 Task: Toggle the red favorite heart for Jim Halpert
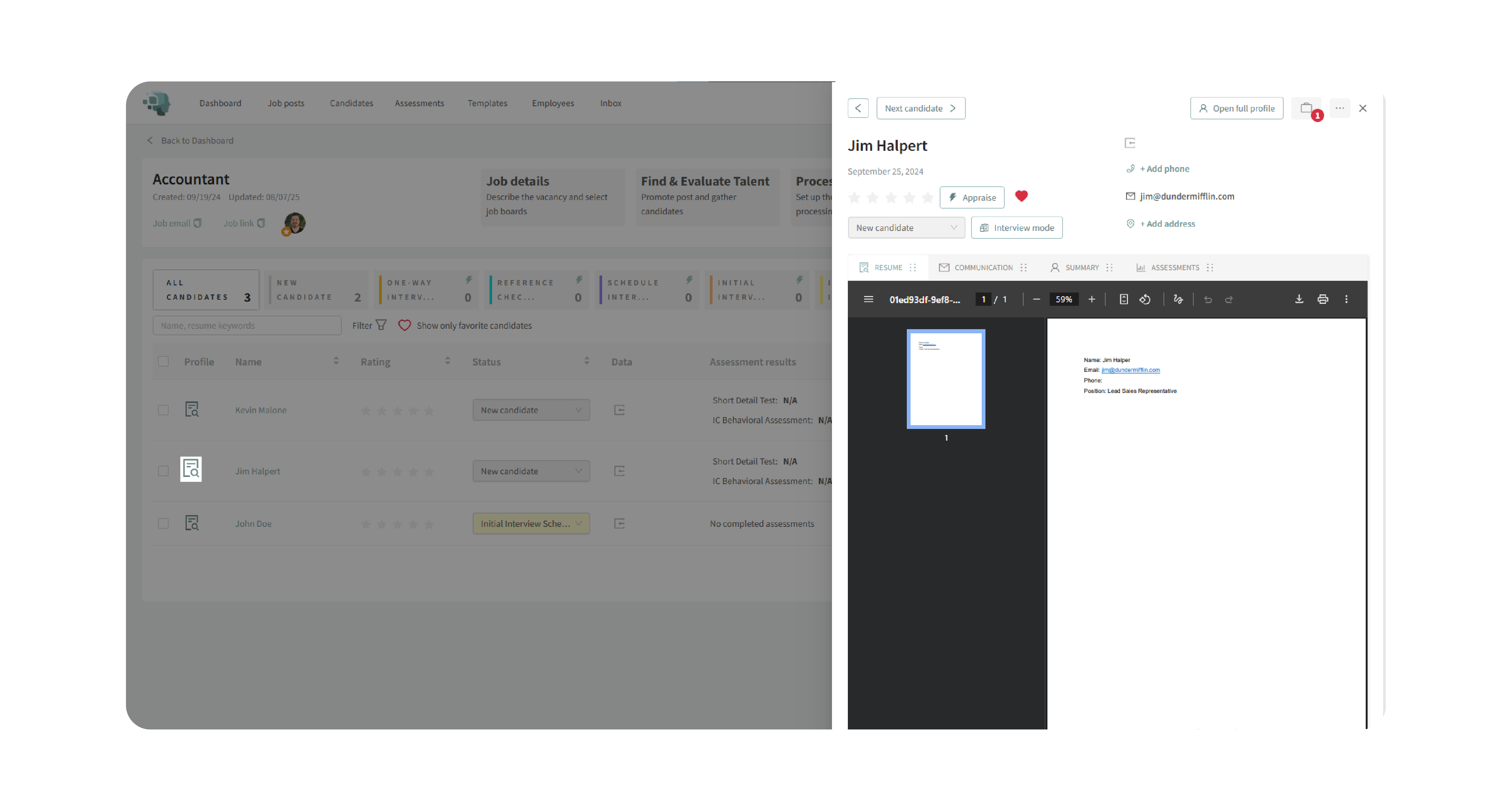1021,196
